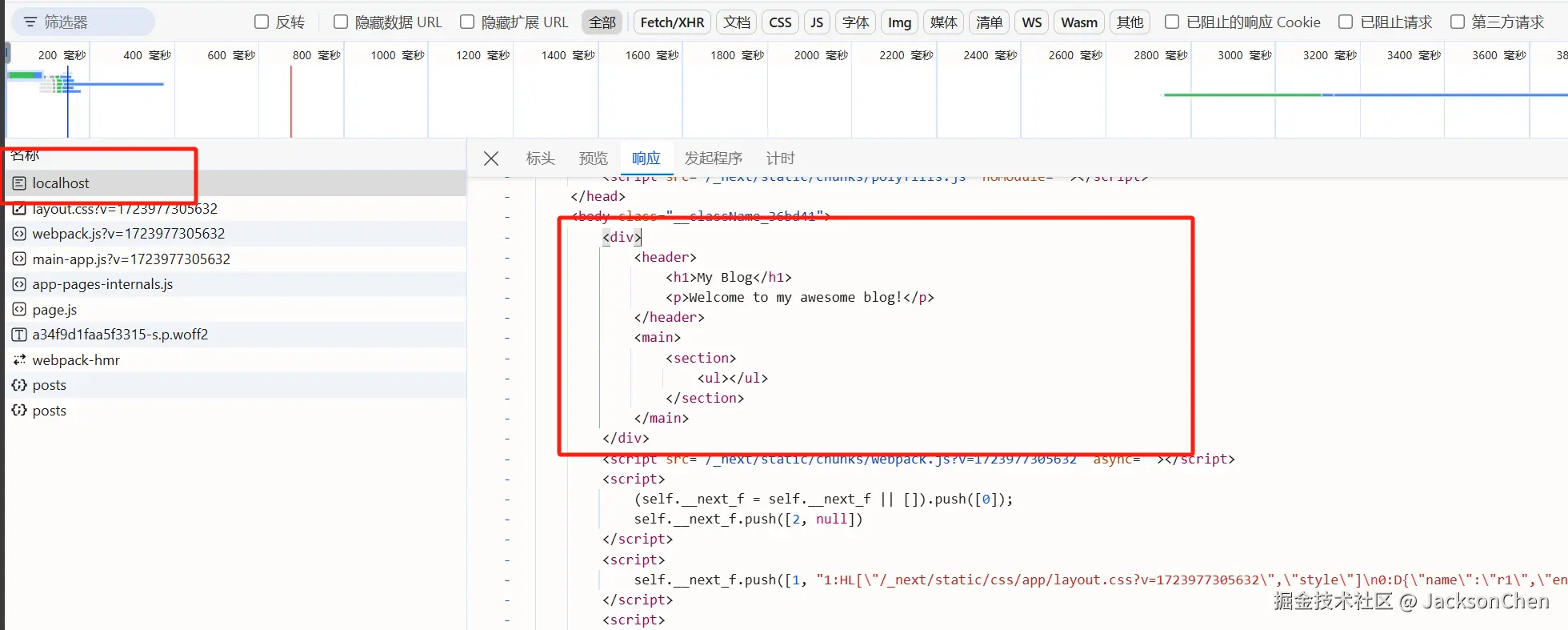Click the self.__next_f.push([2, null]) line
The width and height of the screenshot is (1568, 630).
pos(749,519)
